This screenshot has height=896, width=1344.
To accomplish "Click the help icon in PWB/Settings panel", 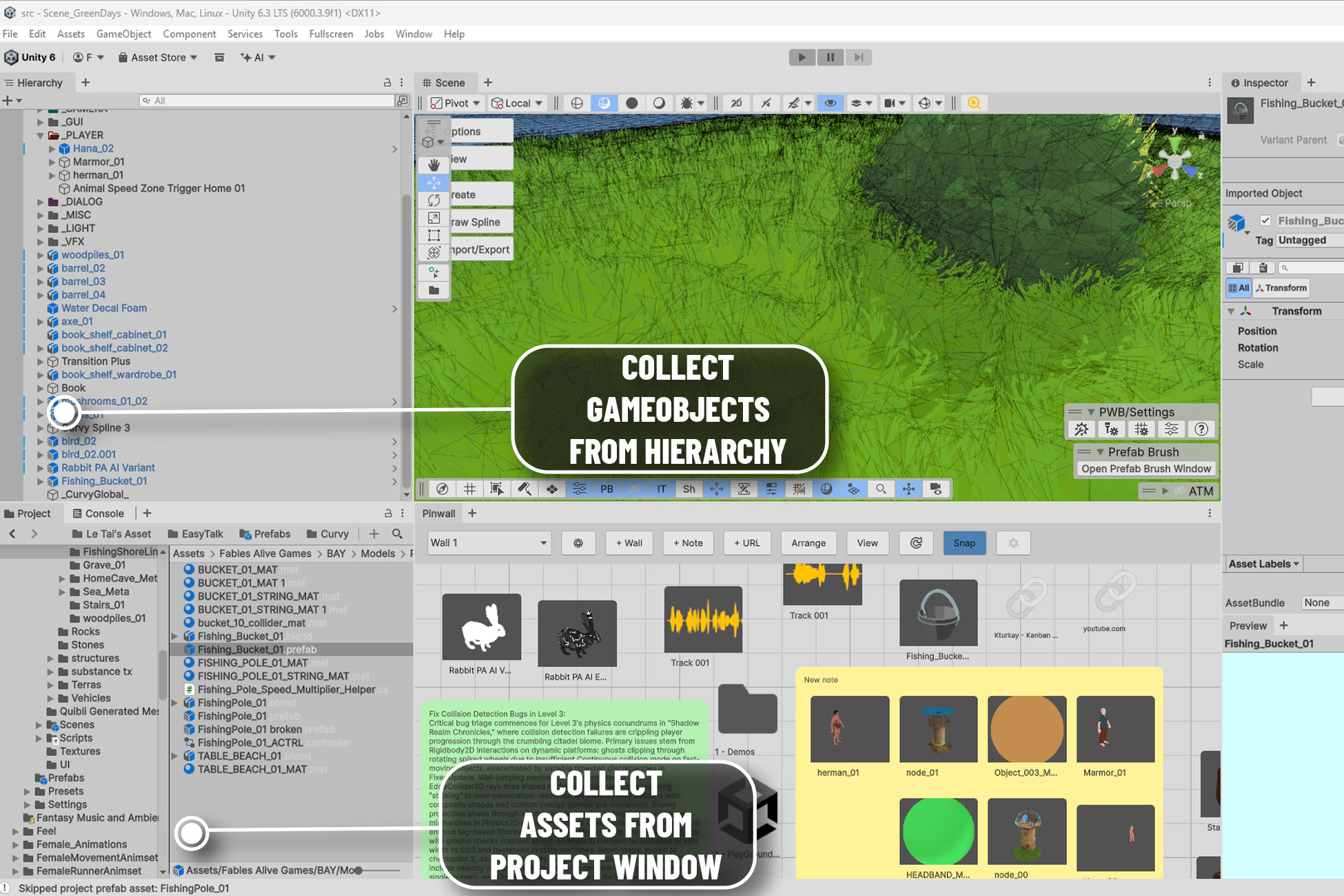I will [x=1201, y=429].
